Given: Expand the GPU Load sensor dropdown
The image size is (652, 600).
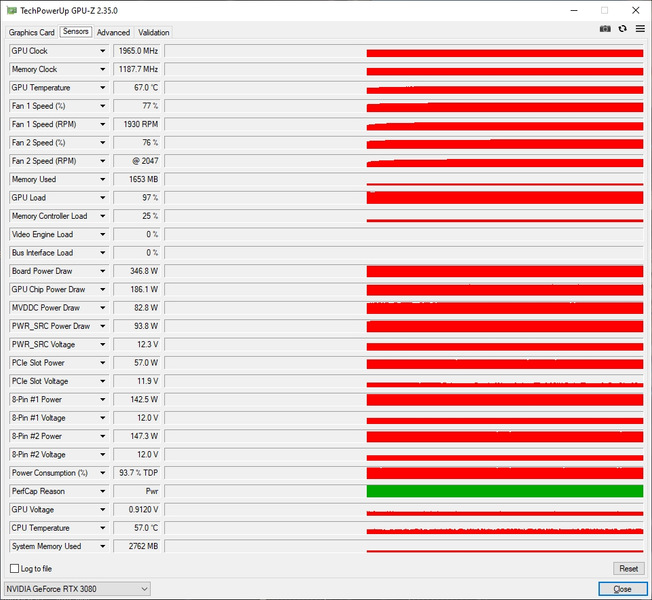Looking at the screenshot, I should point(102,198).
